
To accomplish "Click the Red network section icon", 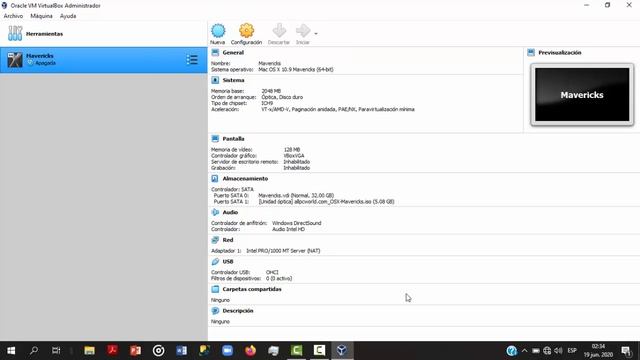I will 215,240.
